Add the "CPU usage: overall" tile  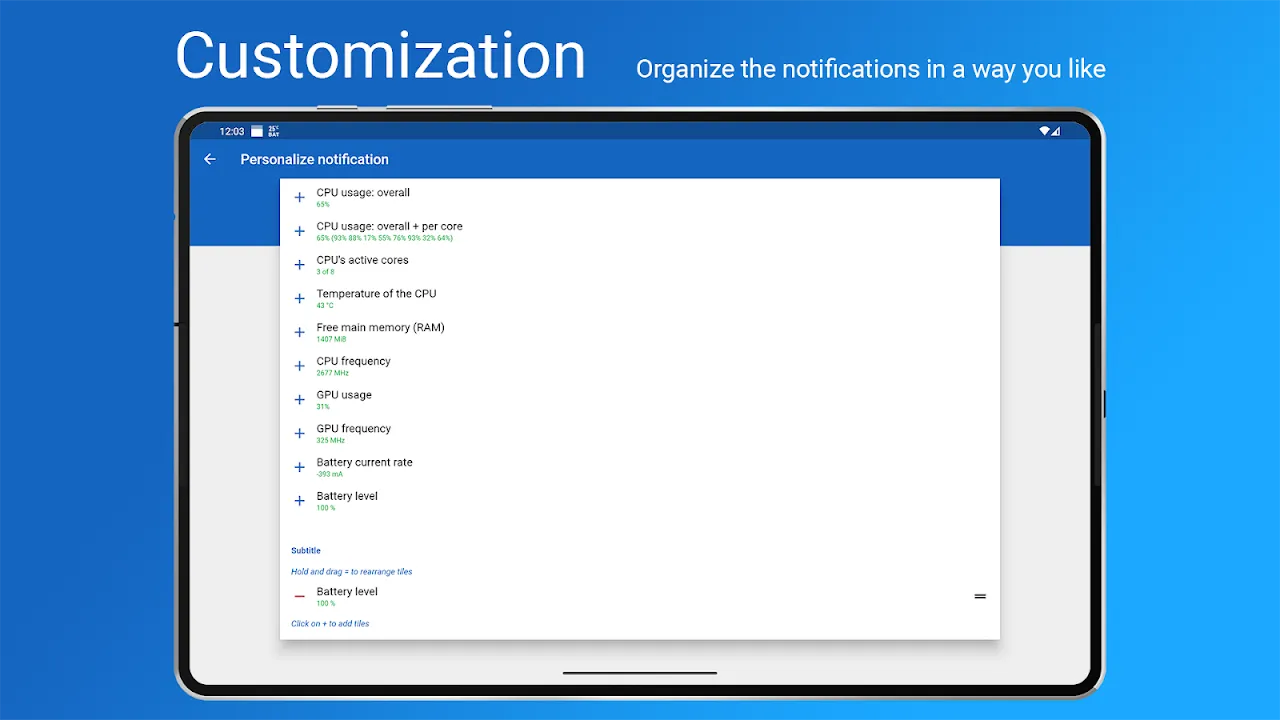coord(299,197)
